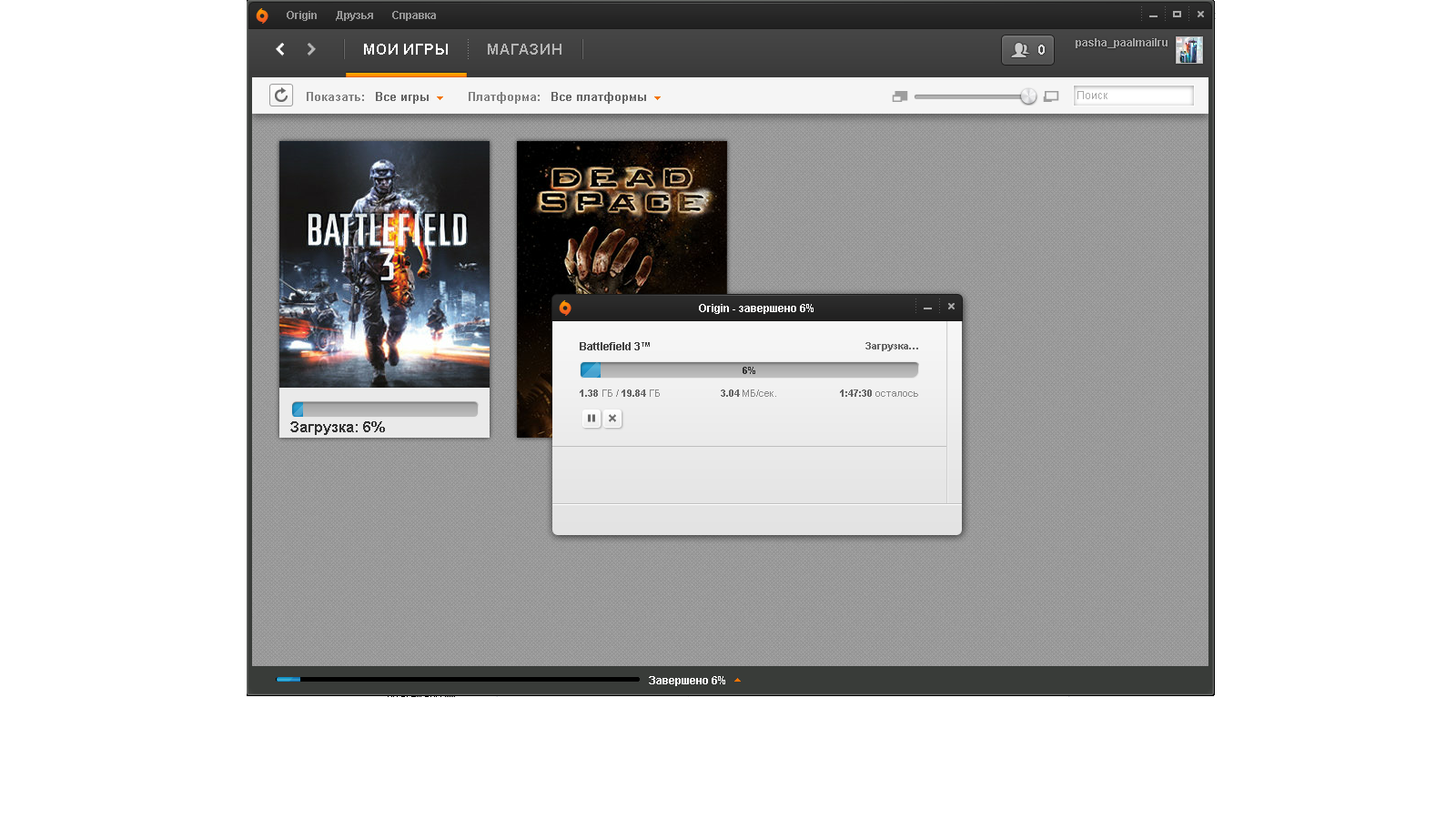This screenshot has height=819, width=1456.
Task: Click the Battlefield 3 dialog progress bar
Action: coord(749,369)
